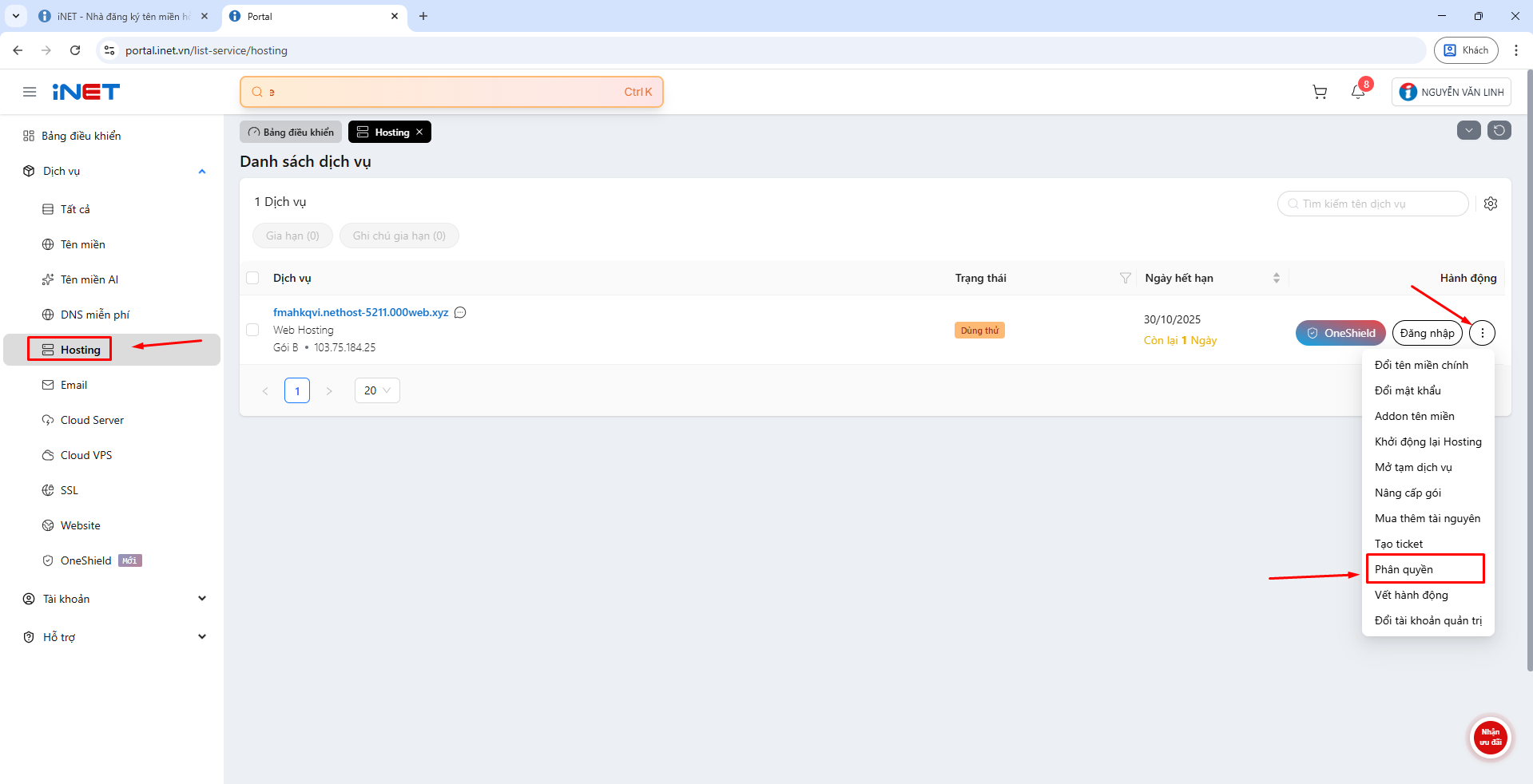Viewport: 1533px width, 784px height.
Task: Click Tìm kiếm tên dịch vụ search field
Action: (x=1372, y=204)
